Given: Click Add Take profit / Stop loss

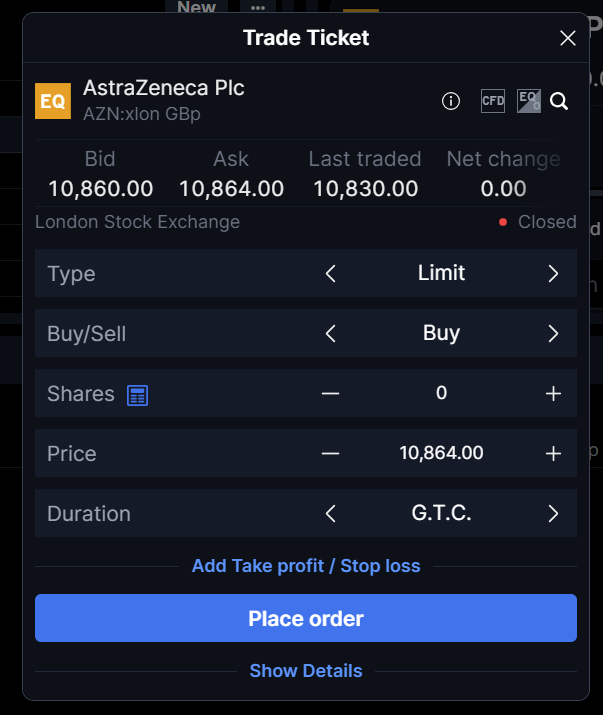Looking at the screenshot, I should pyautogui.click(x=306, y=566).
